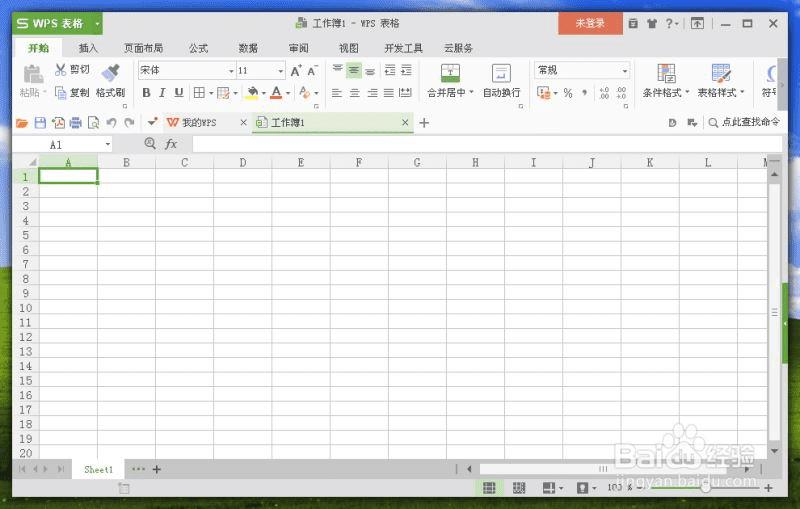Click the redo arrow
Viewport: 800px width, 509px height.
click(x=130, y=123)
